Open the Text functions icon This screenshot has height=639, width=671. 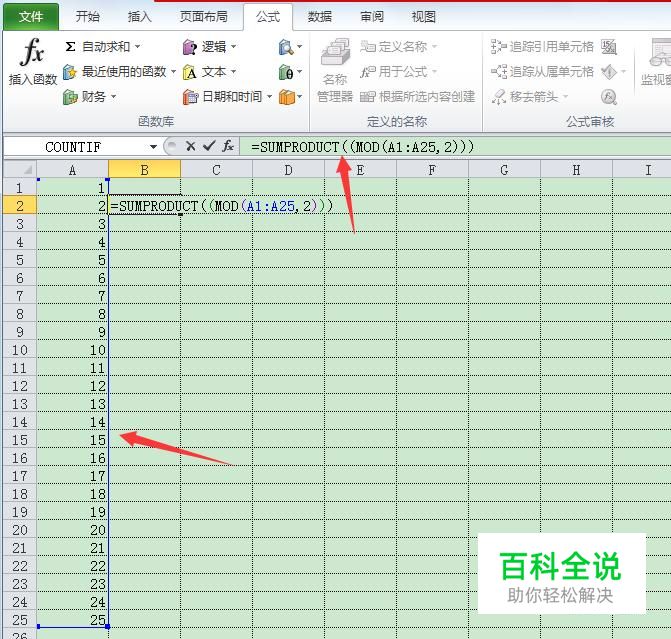tap(190, 72)
